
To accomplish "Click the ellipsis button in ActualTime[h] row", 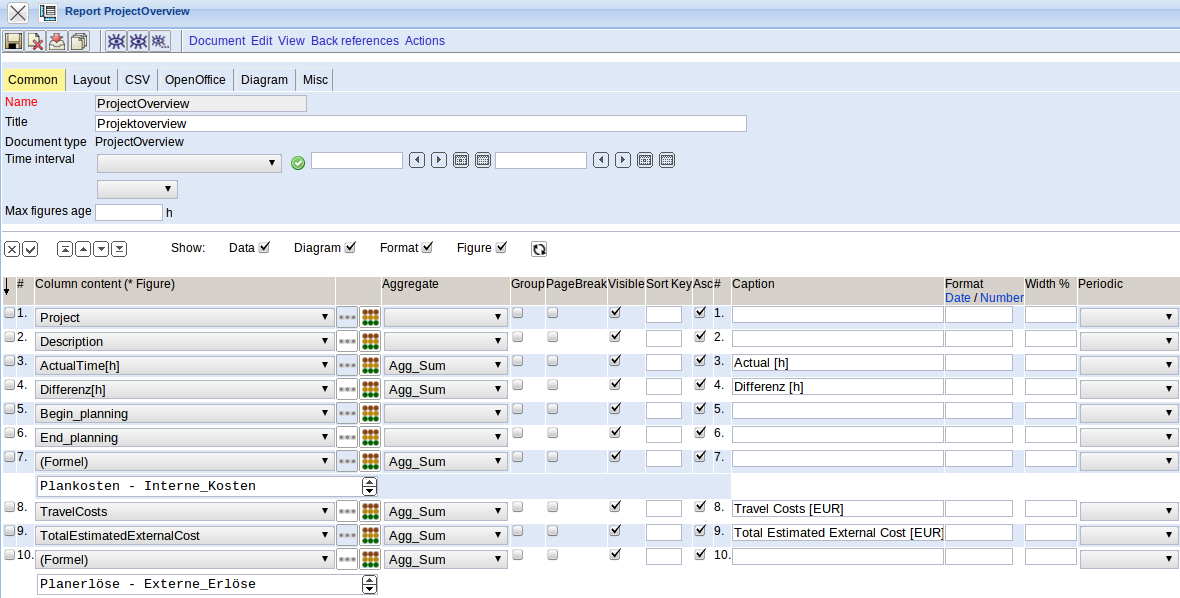I will click(347, 365).
